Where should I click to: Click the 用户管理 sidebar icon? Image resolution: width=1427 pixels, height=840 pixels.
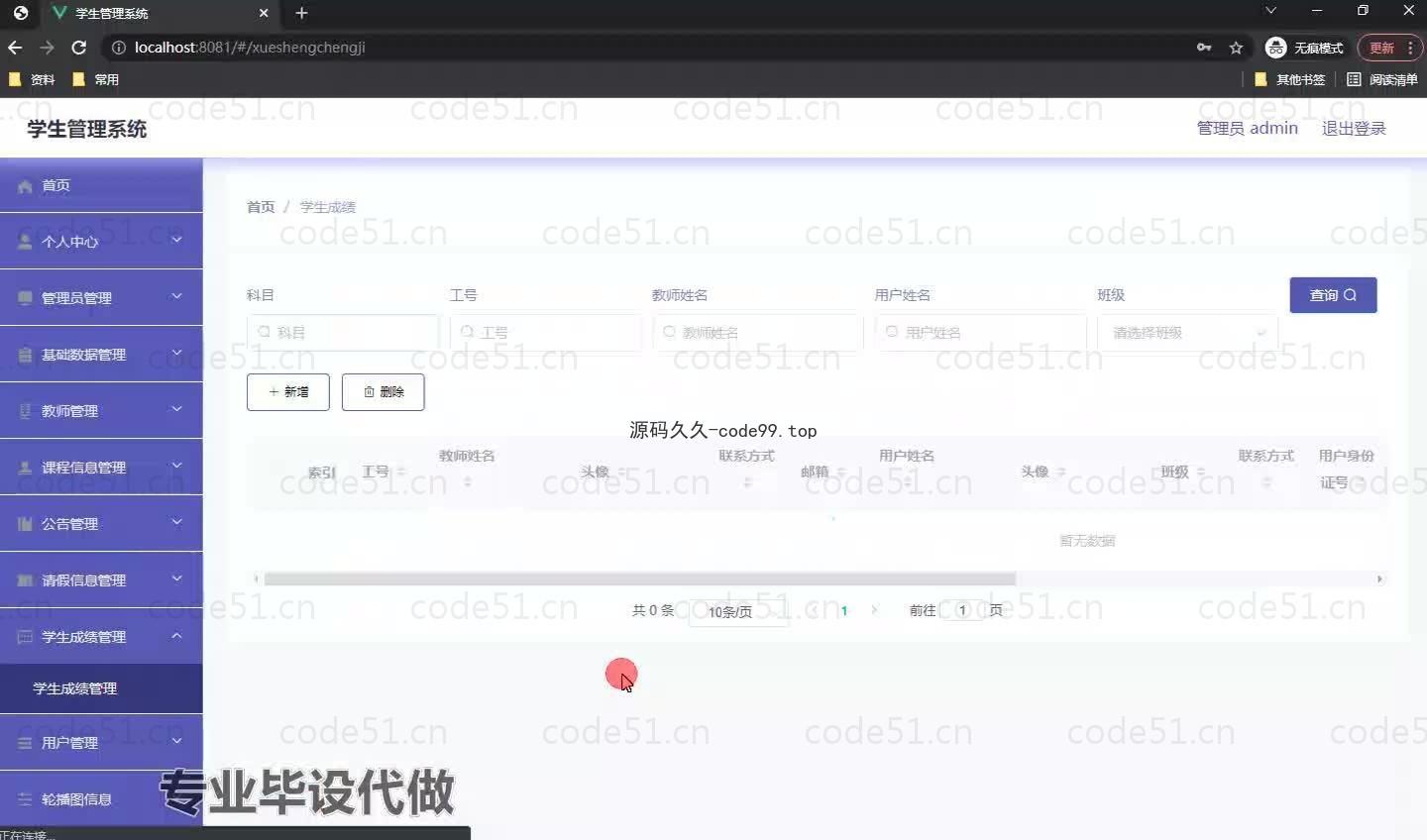point(25,743)
